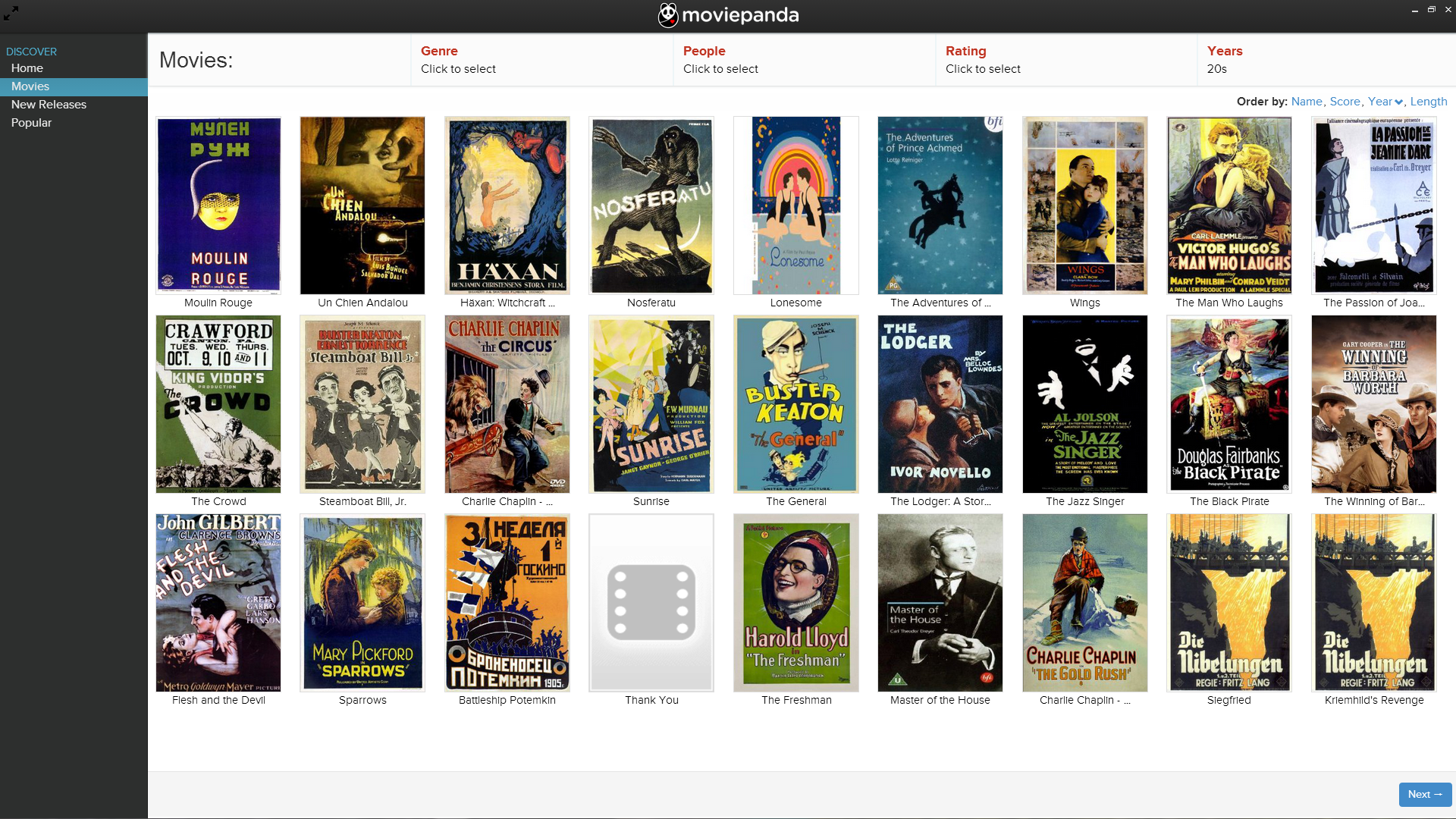This screenshot has height=819, width=1456.
Task: Click the 'Lonesome' title text
Action: (796, 303)
